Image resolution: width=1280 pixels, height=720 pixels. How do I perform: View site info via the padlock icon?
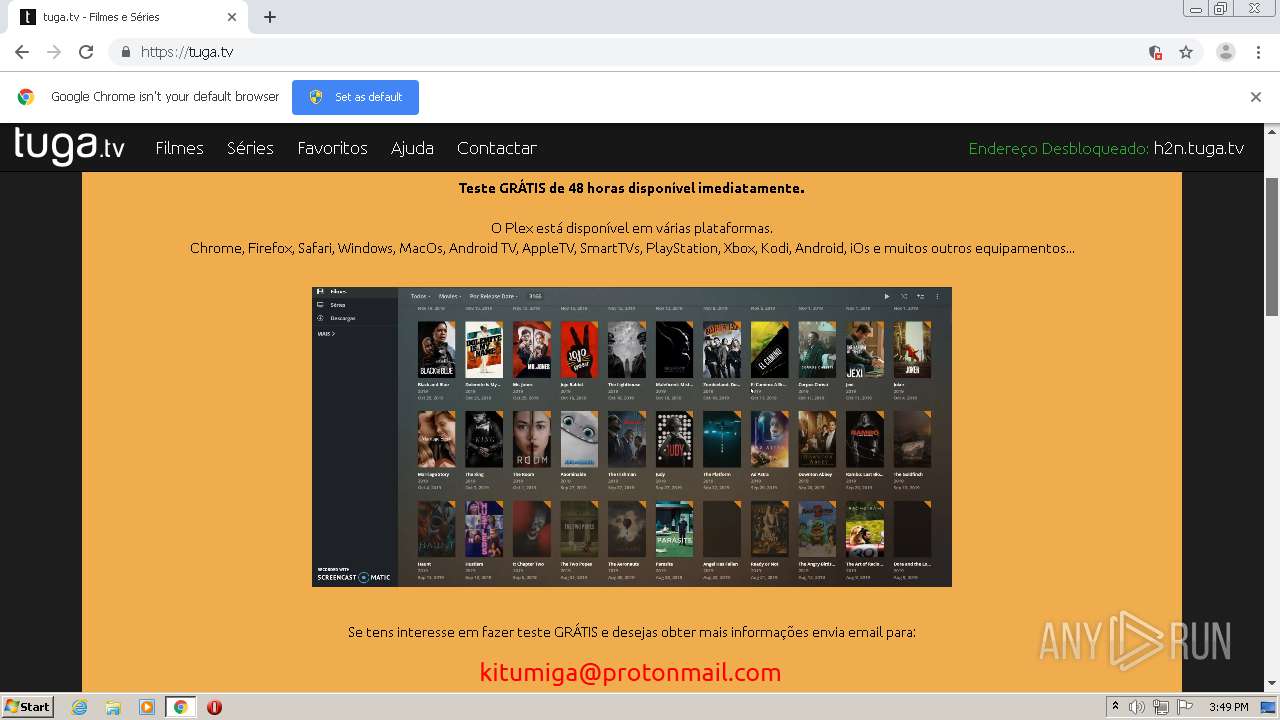coord(125,52)
